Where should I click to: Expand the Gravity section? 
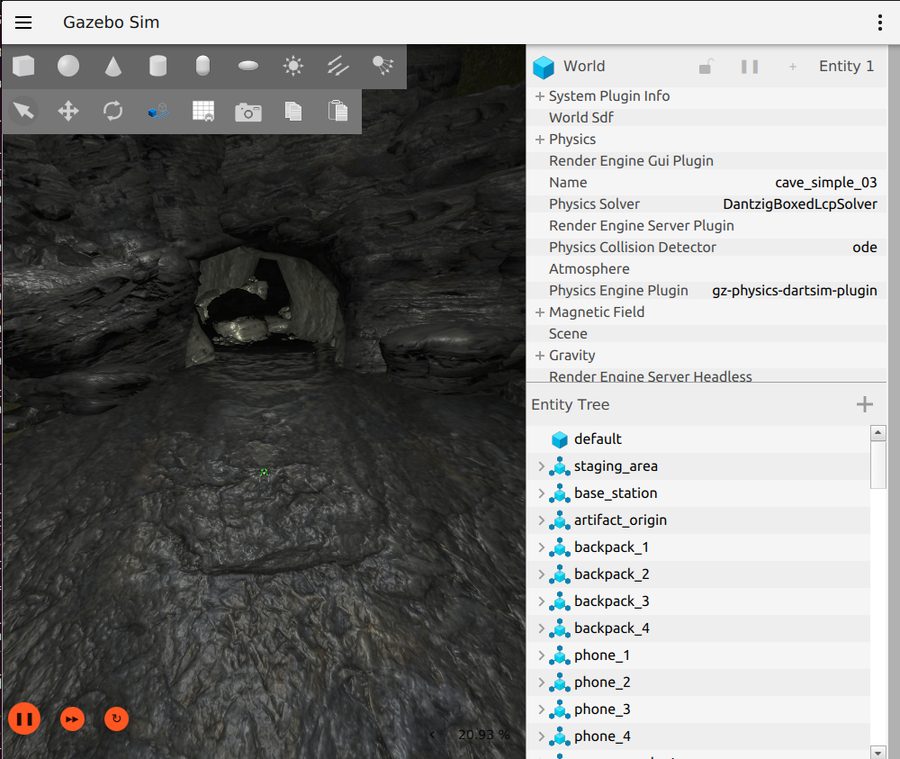(x=540, y=355)
